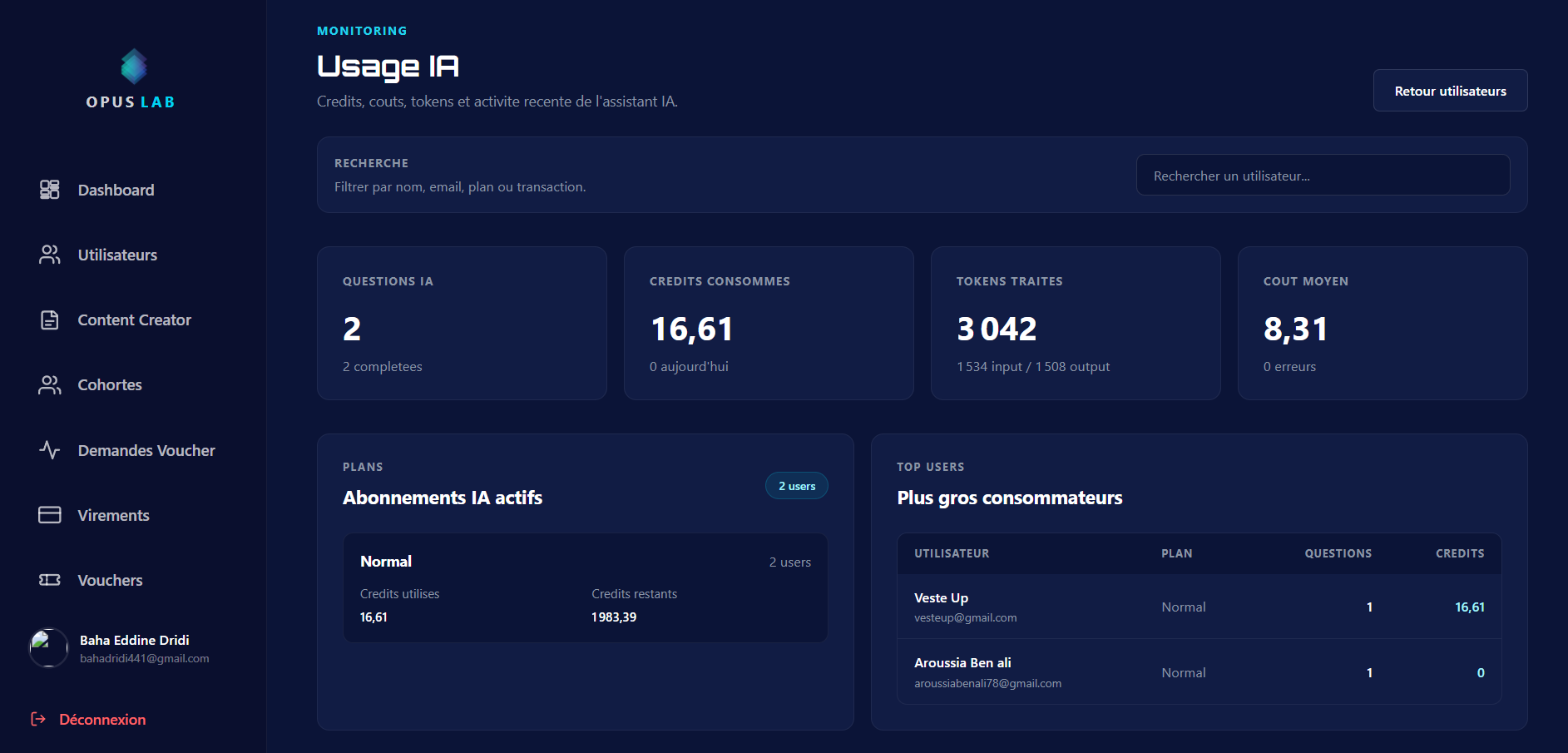Click the Questions IA count of 2
1568x753 pixels.
coord(352,329)
